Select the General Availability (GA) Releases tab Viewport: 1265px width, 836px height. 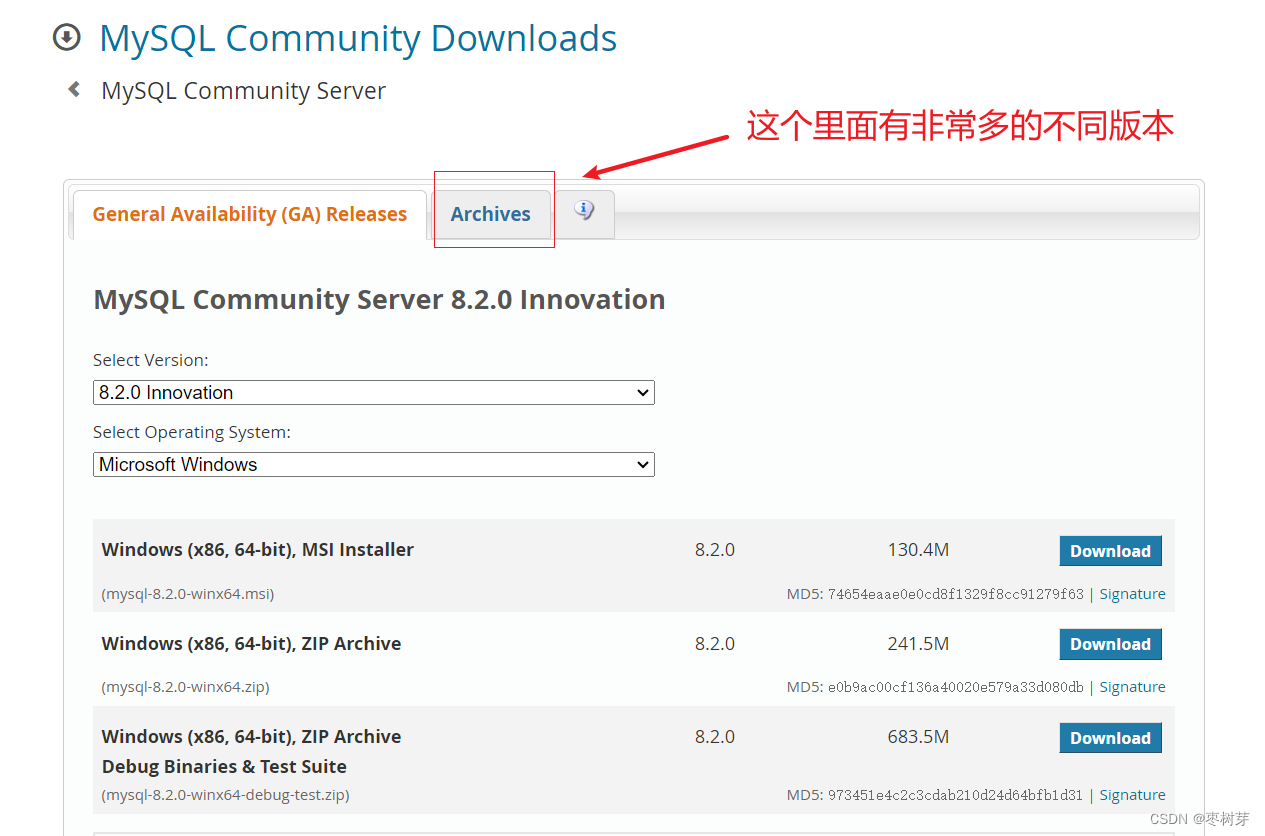tap(249, 213)
